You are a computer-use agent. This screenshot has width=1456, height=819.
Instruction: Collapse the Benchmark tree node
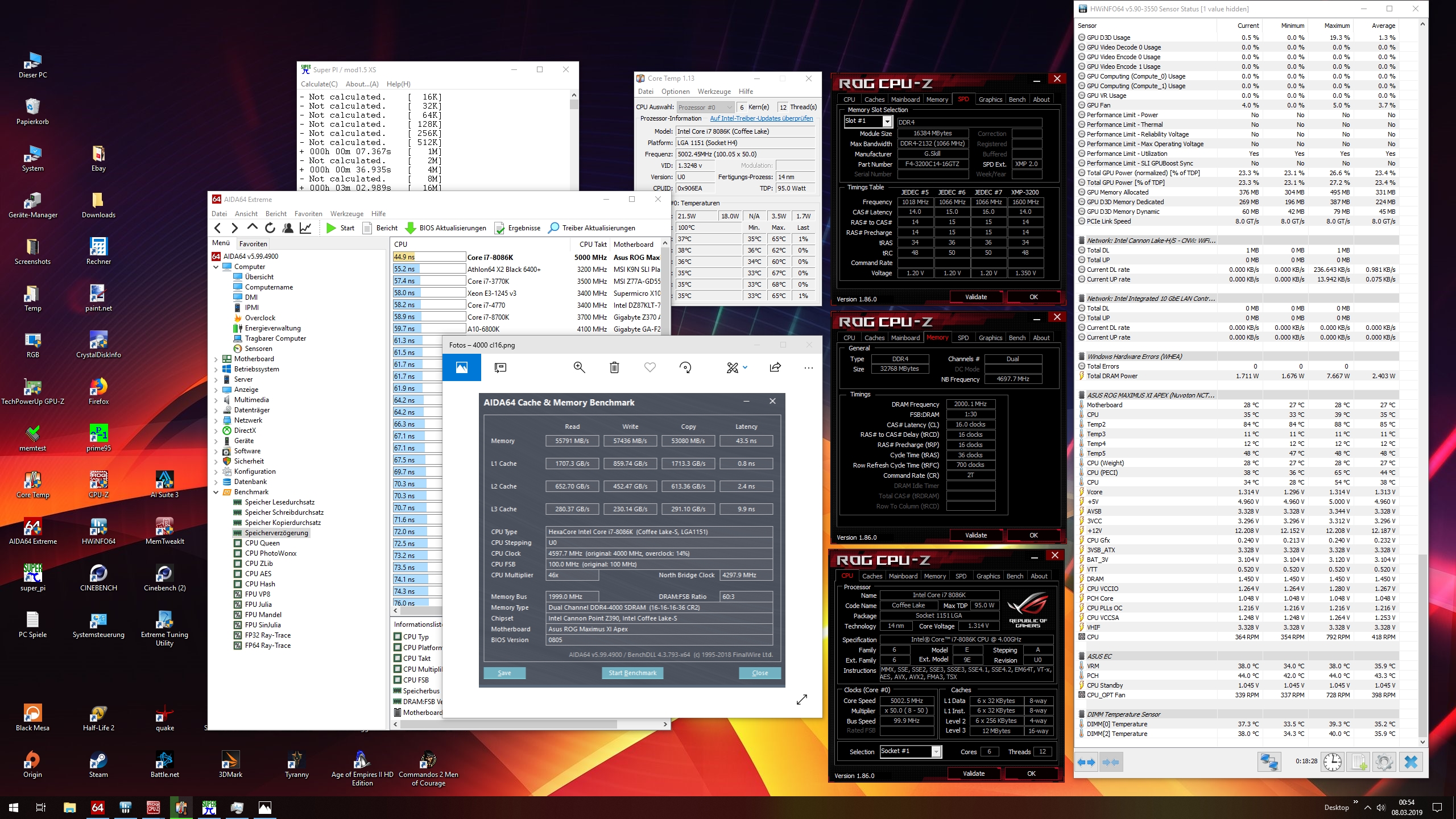[216, 492]
